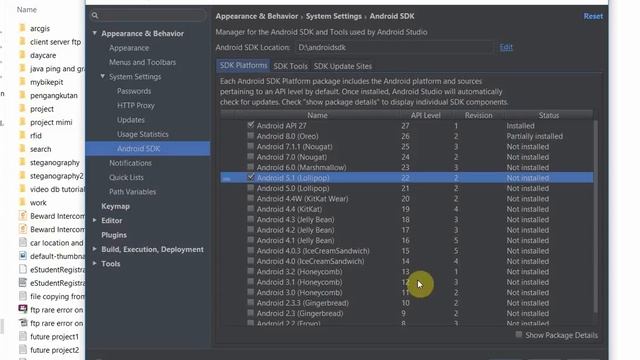640x360 pixels.
Task: Open Notifications settings
Action: (x=130, y=163)
